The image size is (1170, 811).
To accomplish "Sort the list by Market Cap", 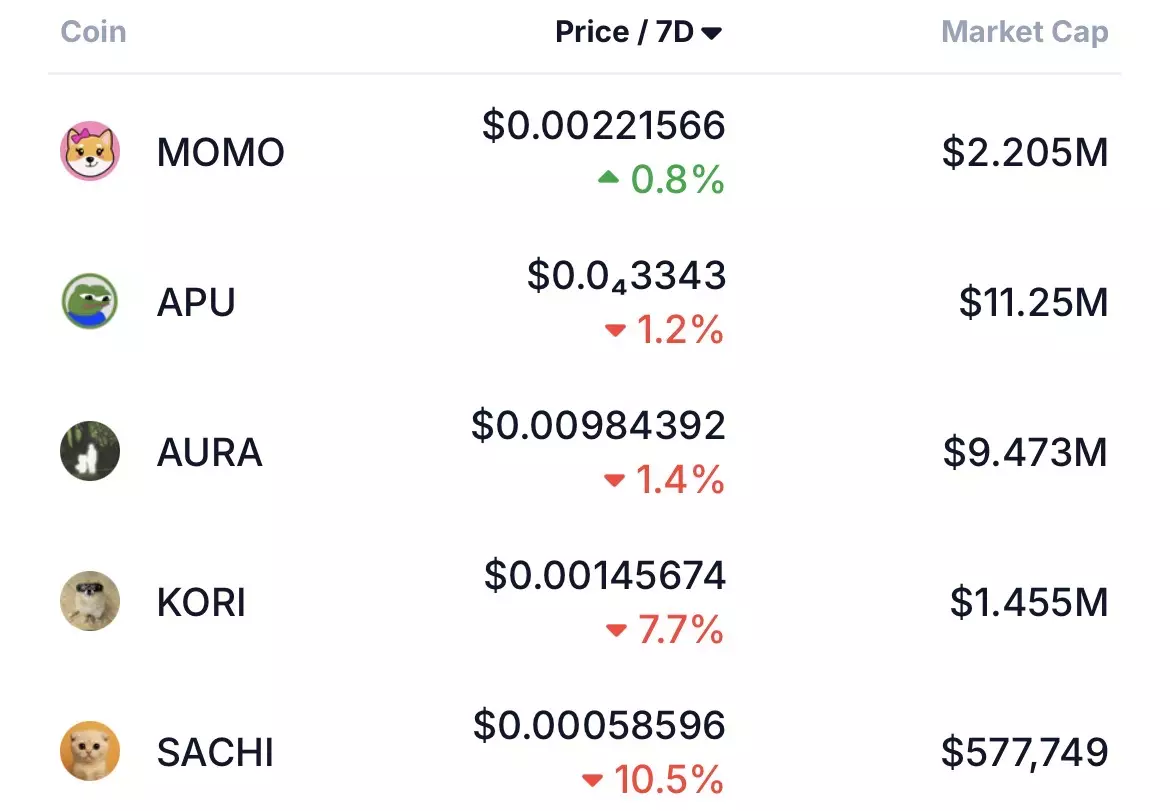I will click(x=1024, y=32).
